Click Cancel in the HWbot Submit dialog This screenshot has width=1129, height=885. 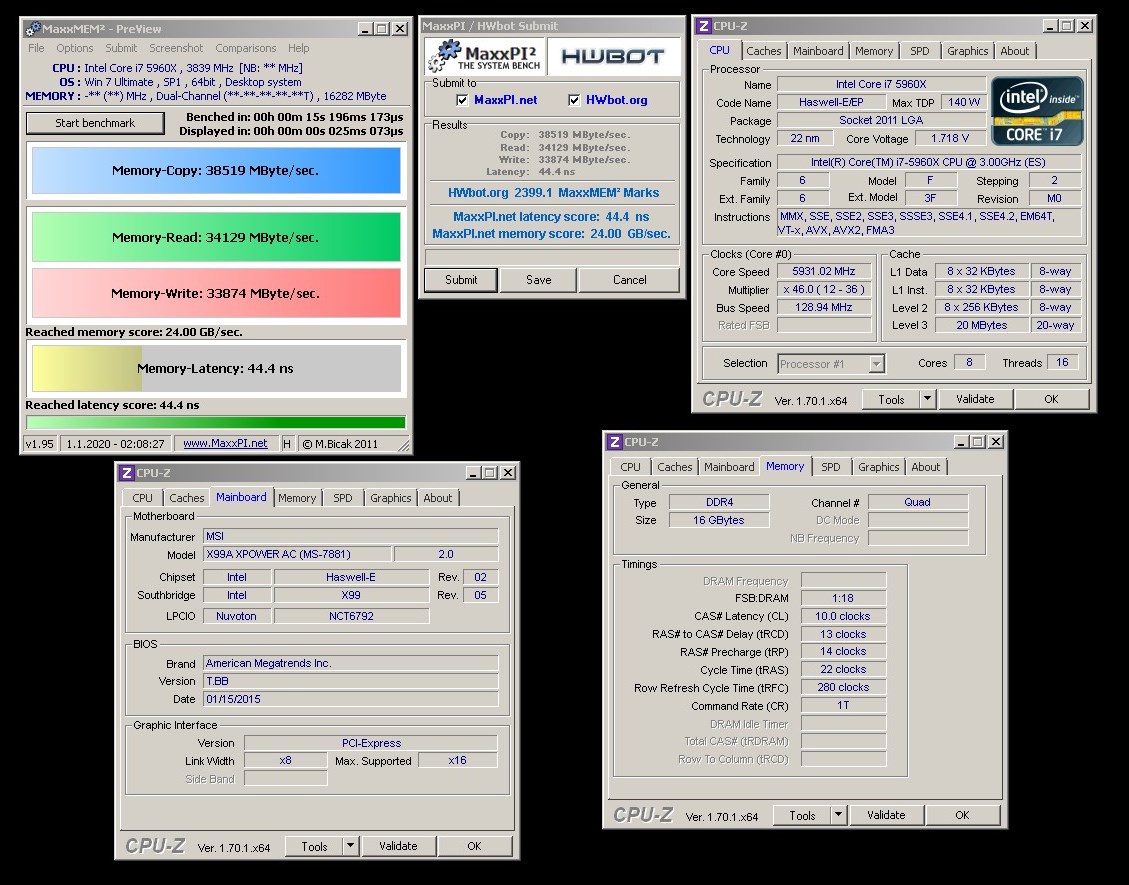(629, 280)
